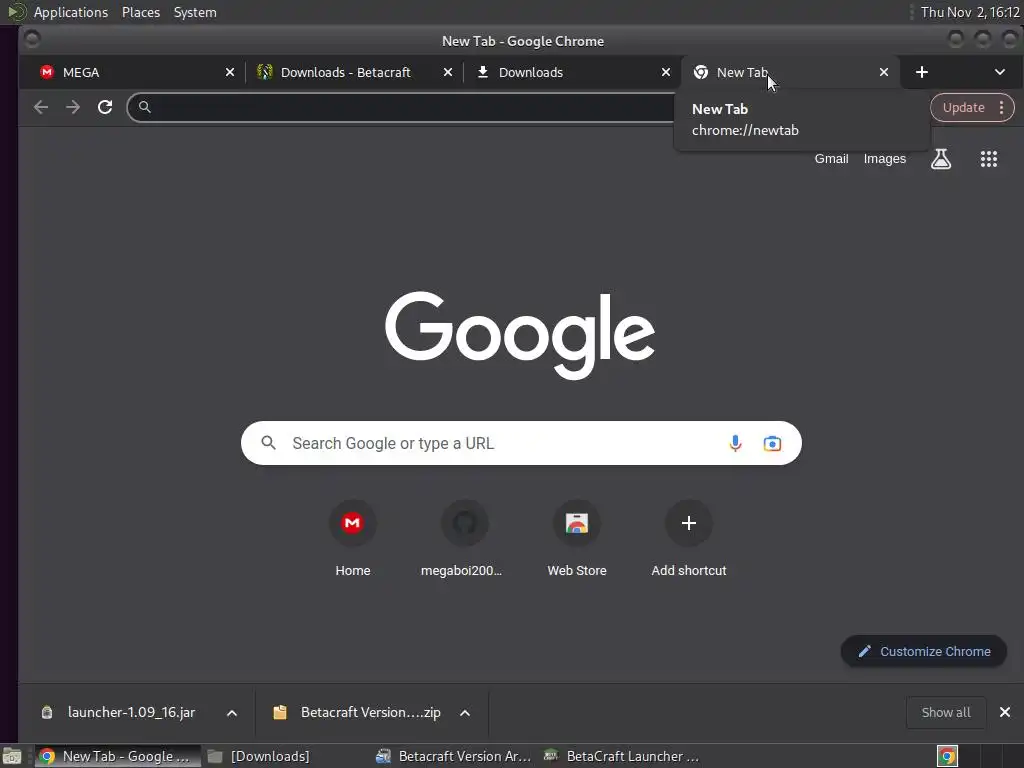1024x768 pixels.
Task: Search by image with Google Lens icon
Action: [772, 443]
